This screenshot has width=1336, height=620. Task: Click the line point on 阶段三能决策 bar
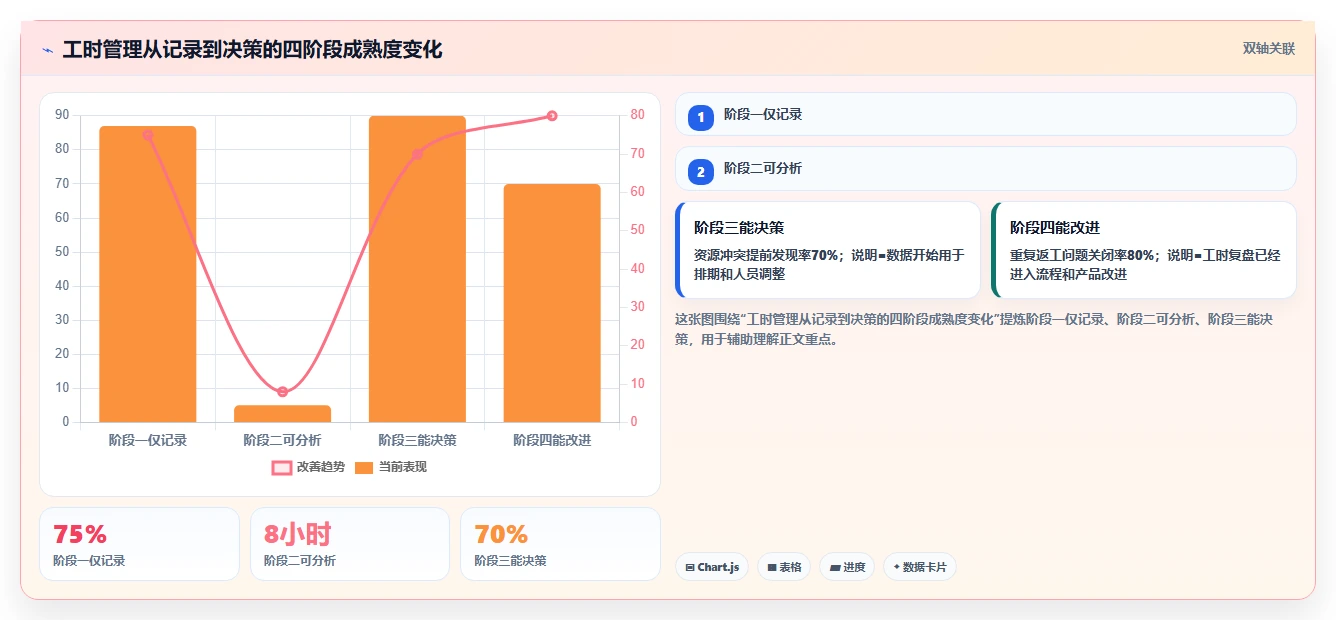click(x=417, y=154)
